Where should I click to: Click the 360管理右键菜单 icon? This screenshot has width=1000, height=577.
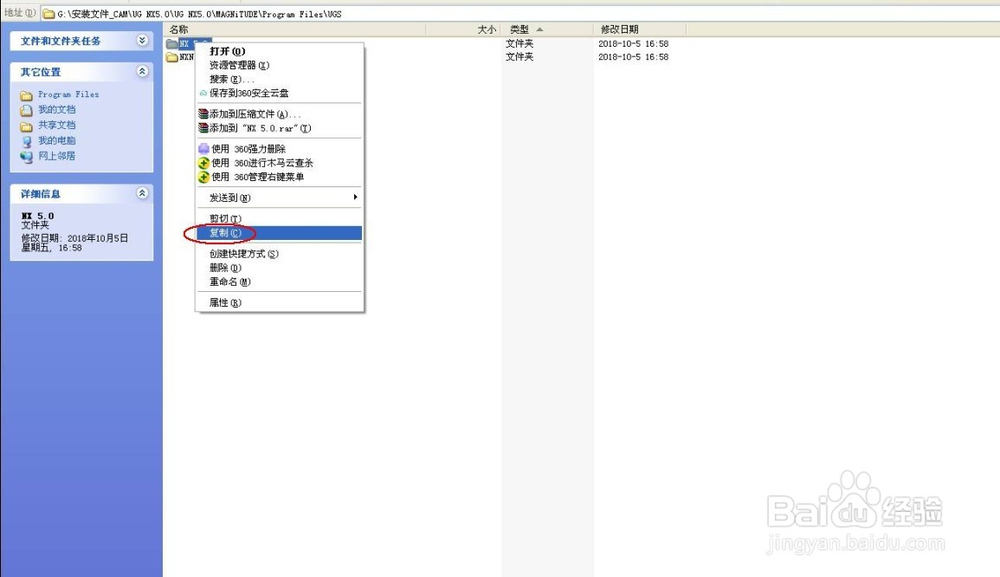point(204,176)
